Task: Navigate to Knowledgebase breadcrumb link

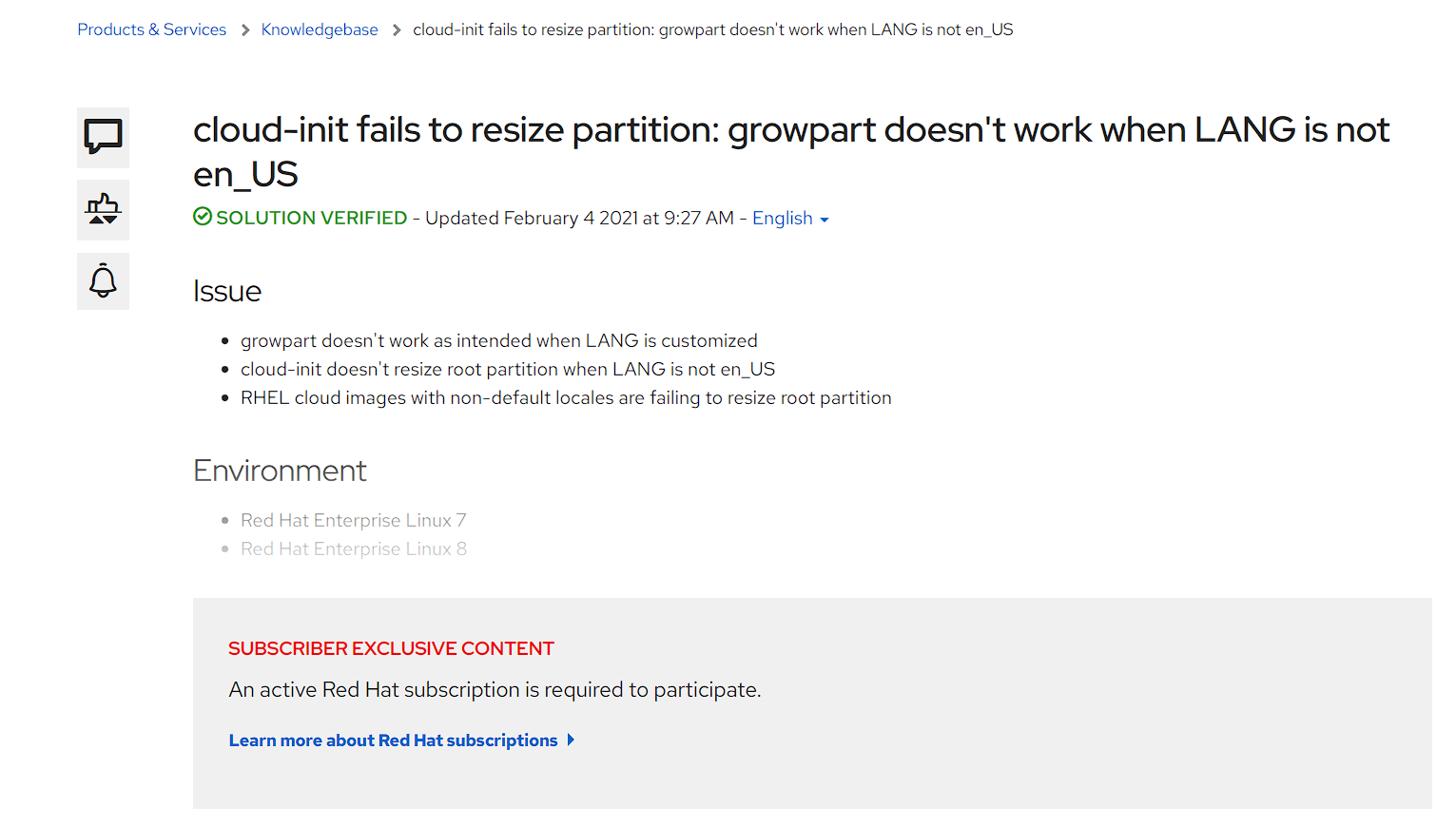Action: [320, 30]
